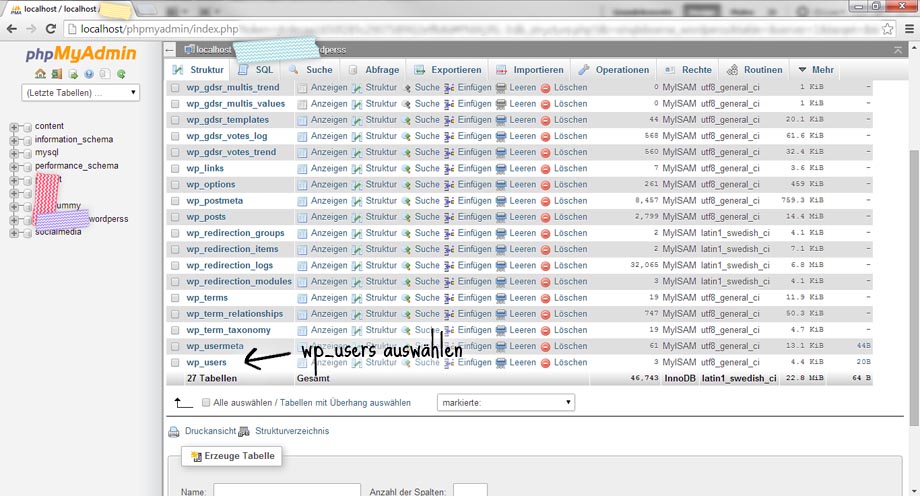The height and width of the screenshot is (496, 920).
Task: Tick the wp_users table checkbox
Action: [x=175, y=363]
